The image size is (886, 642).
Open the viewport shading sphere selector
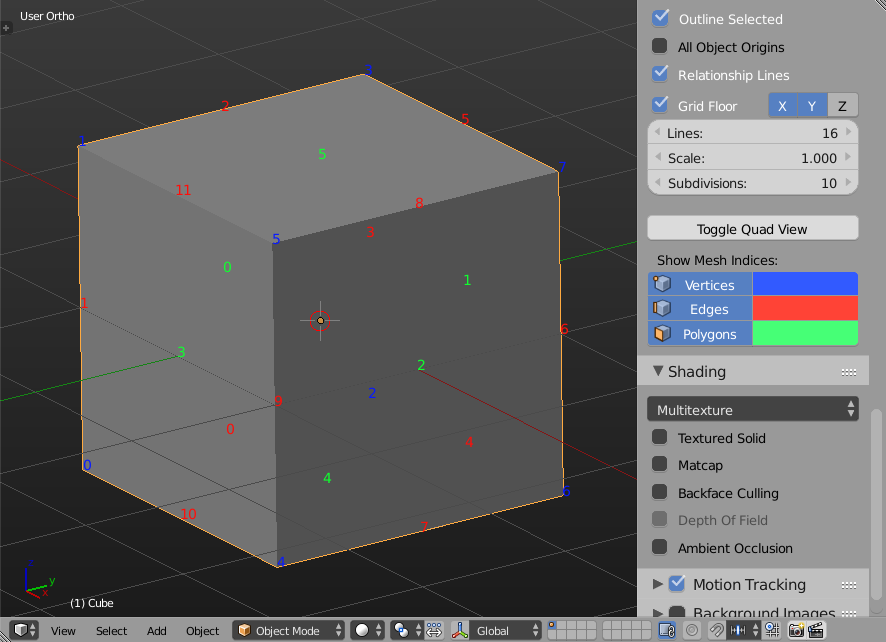(367, 630)
